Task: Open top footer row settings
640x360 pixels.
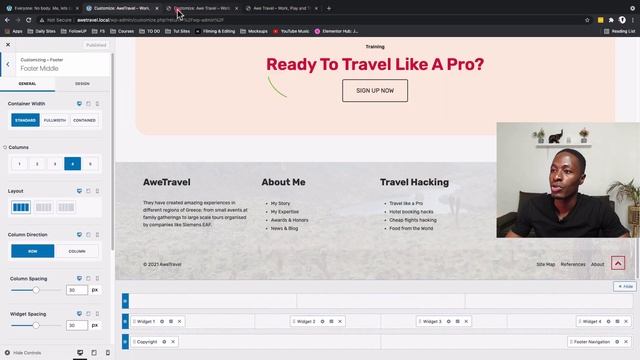Action: coord(125,301)
